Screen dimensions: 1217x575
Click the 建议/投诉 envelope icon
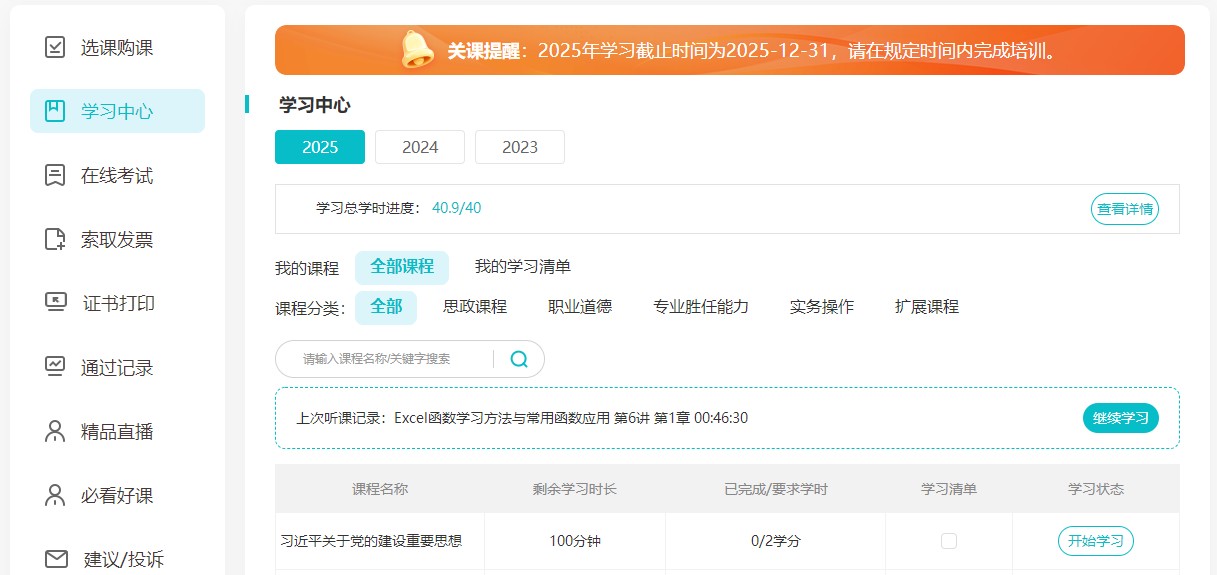click(56, 559)
